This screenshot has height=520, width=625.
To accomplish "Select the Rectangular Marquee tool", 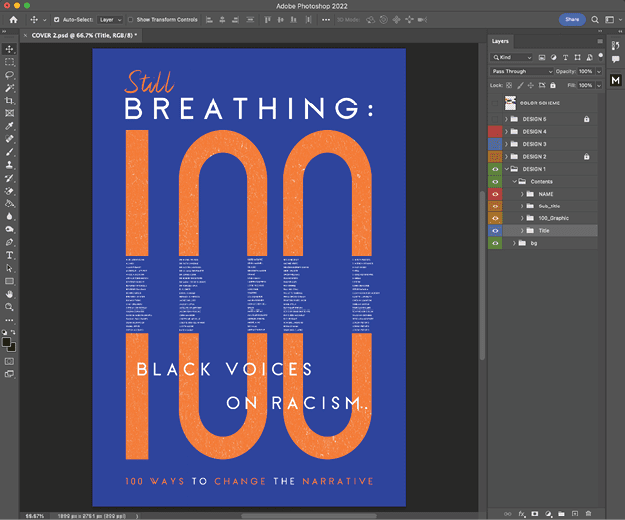I will pos(9,62).
